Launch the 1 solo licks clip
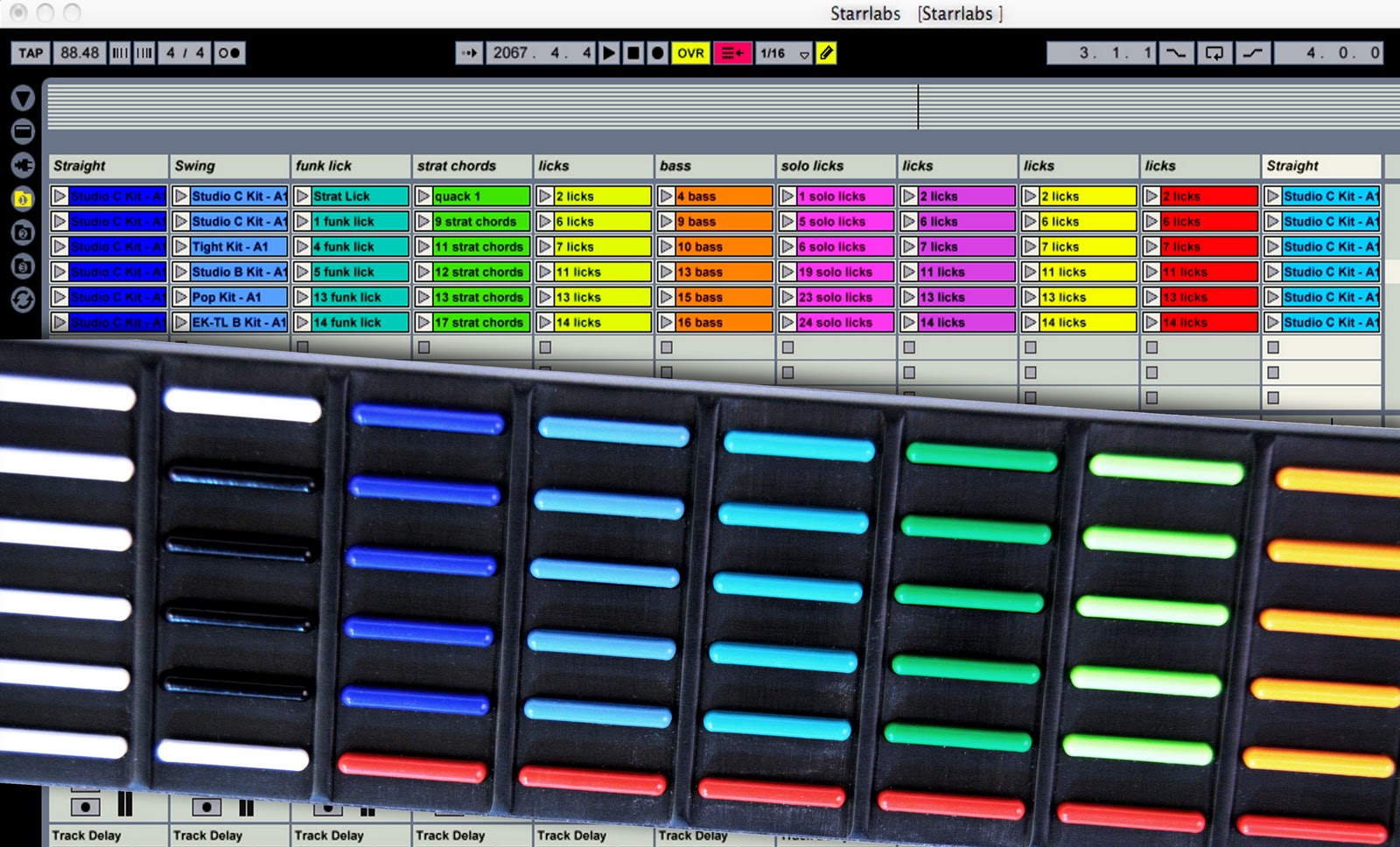The height and width of the screenshot is (847, 1400). 787,197
